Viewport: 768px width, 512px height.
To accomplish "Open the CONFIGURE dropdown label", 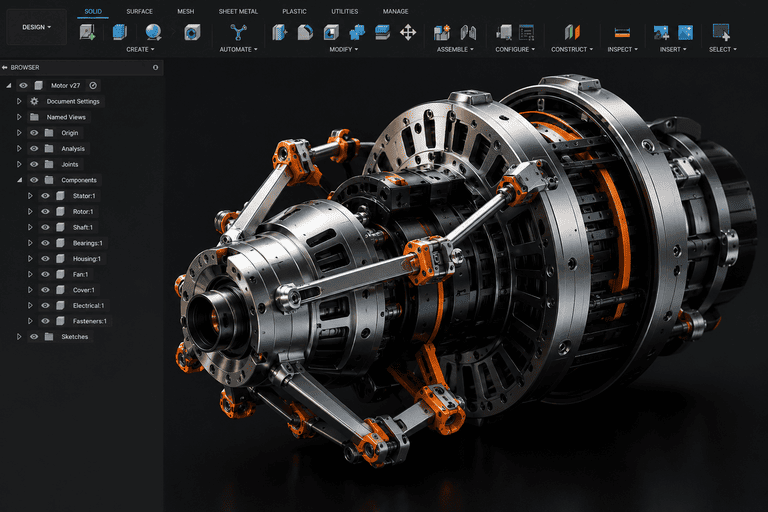I will [x=515, y=49].
